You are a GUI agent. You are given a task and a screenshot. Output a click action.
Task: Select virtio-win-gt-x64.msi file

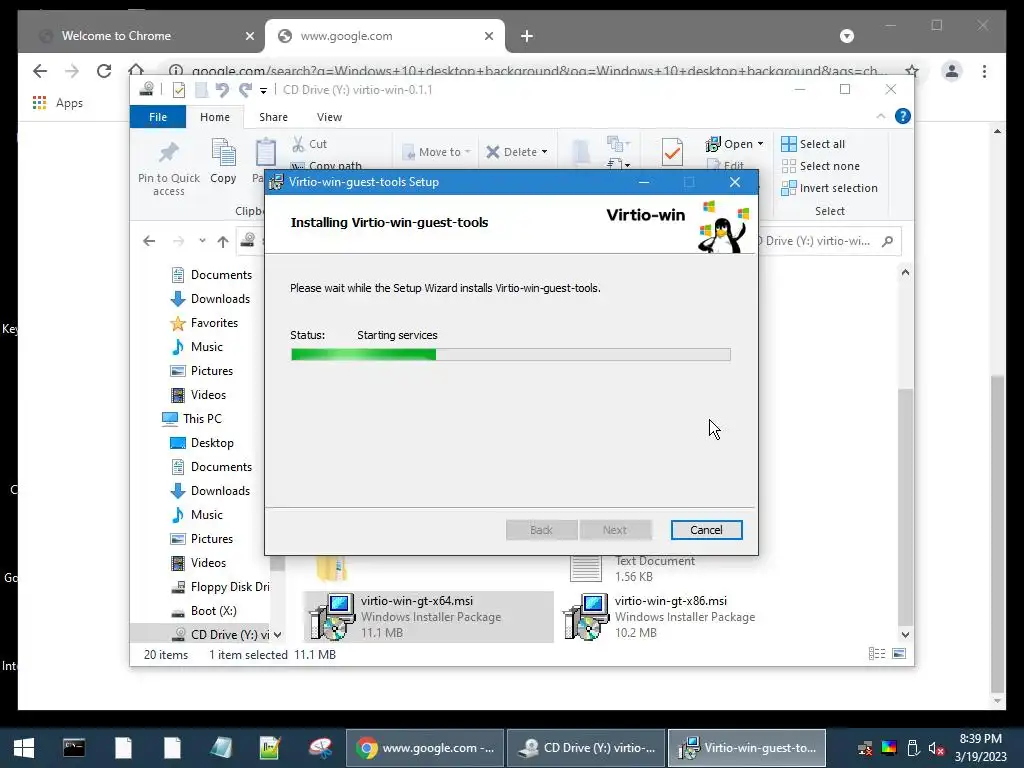(428, 616)
